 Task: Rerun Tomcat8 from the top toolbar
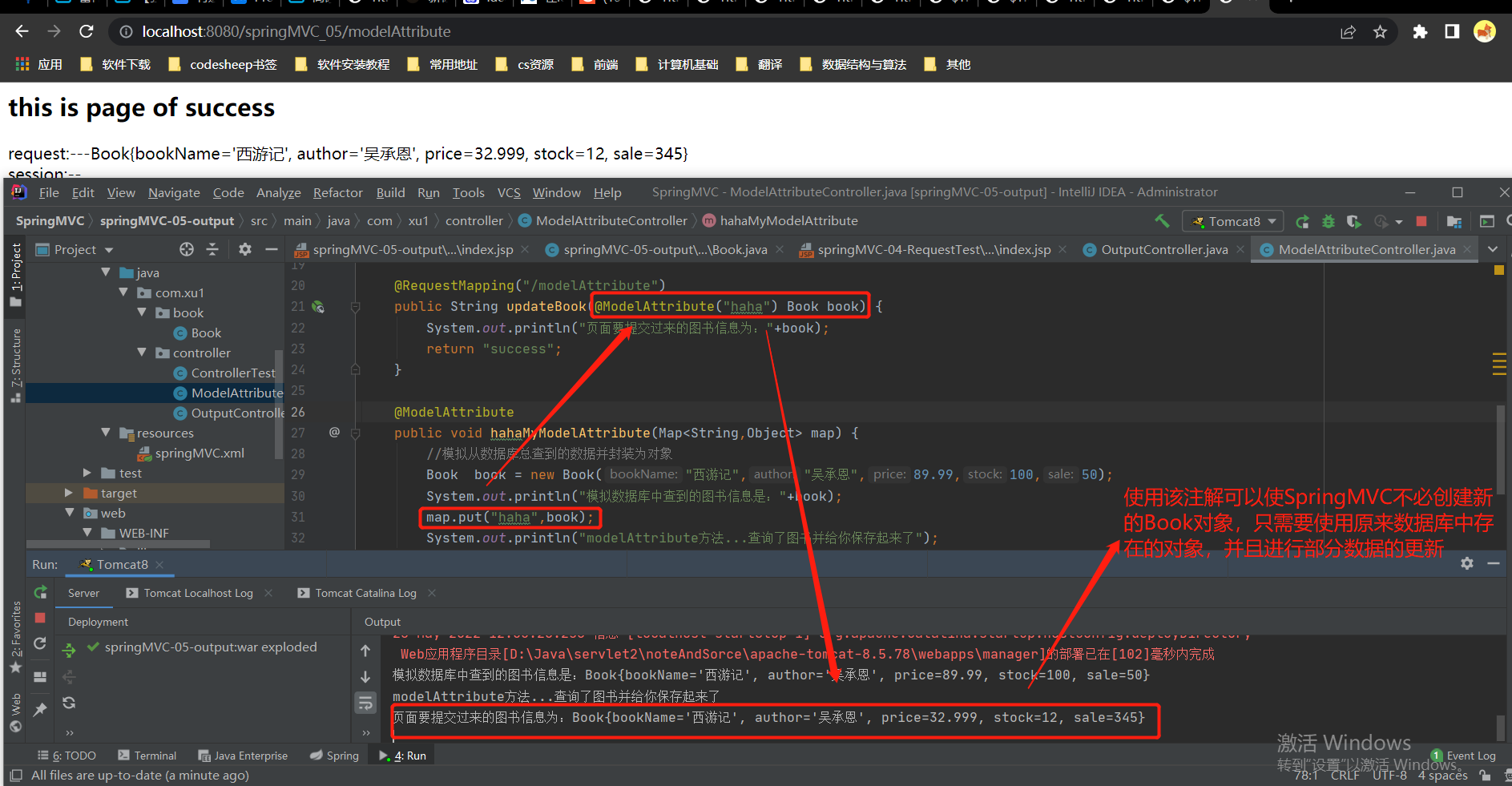point(1302,221)
